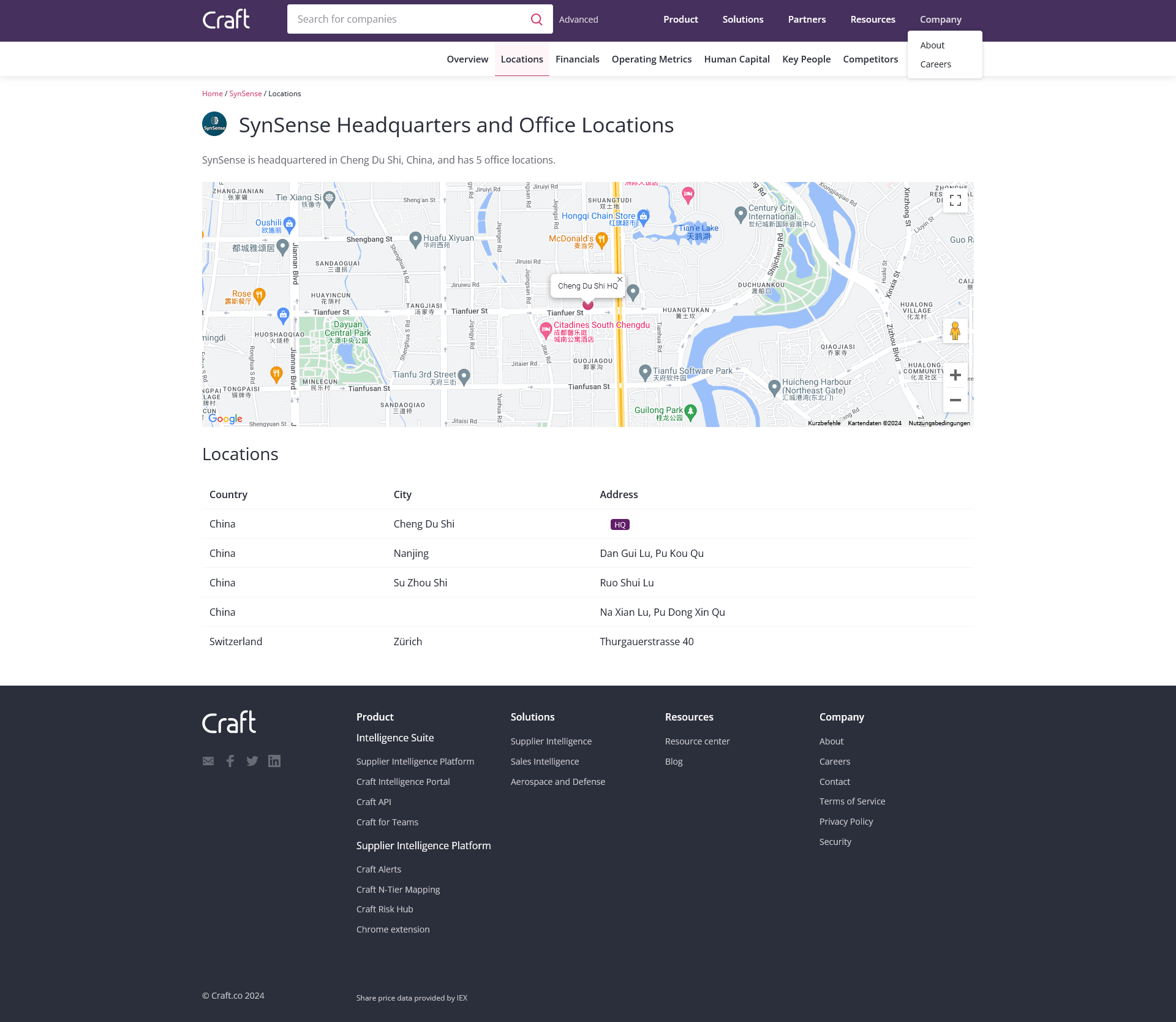Open the LinkedIn icon in the footer

pos(274,761)
